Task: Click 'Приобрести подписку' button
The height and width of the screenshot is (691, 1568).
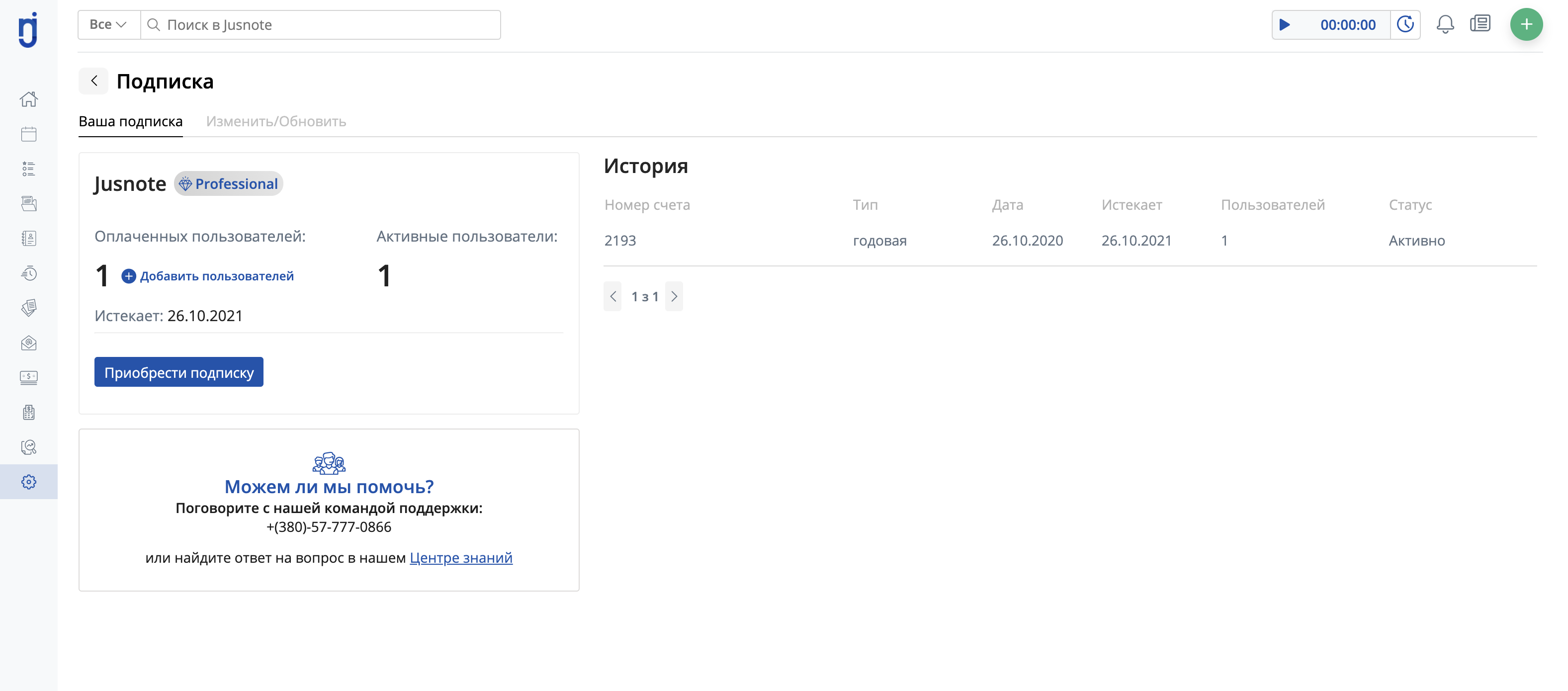Action: pyautogui.click(x=179, y=372)
